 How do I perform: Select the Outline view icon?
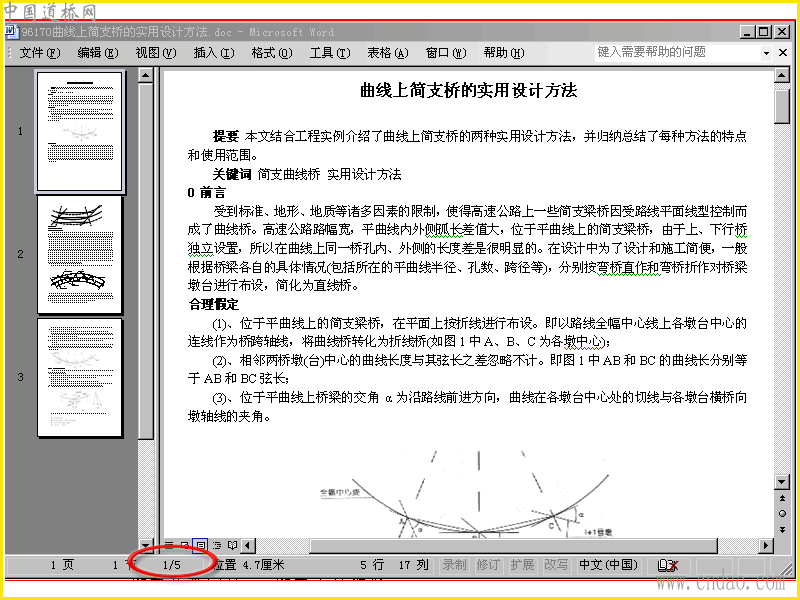coord(217,545)
